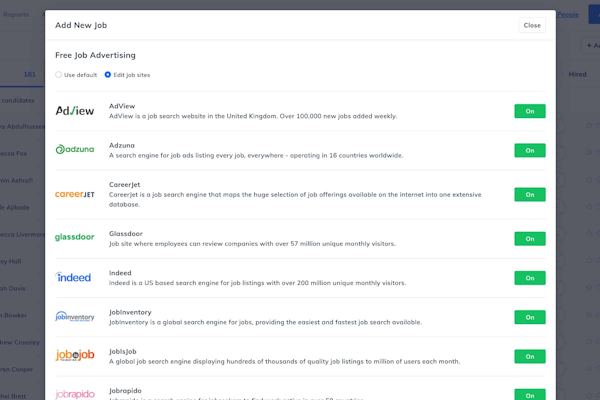Turn off the Indeed toggle
The height and width of the screenshot is (400, 600).
pos(529,277)
